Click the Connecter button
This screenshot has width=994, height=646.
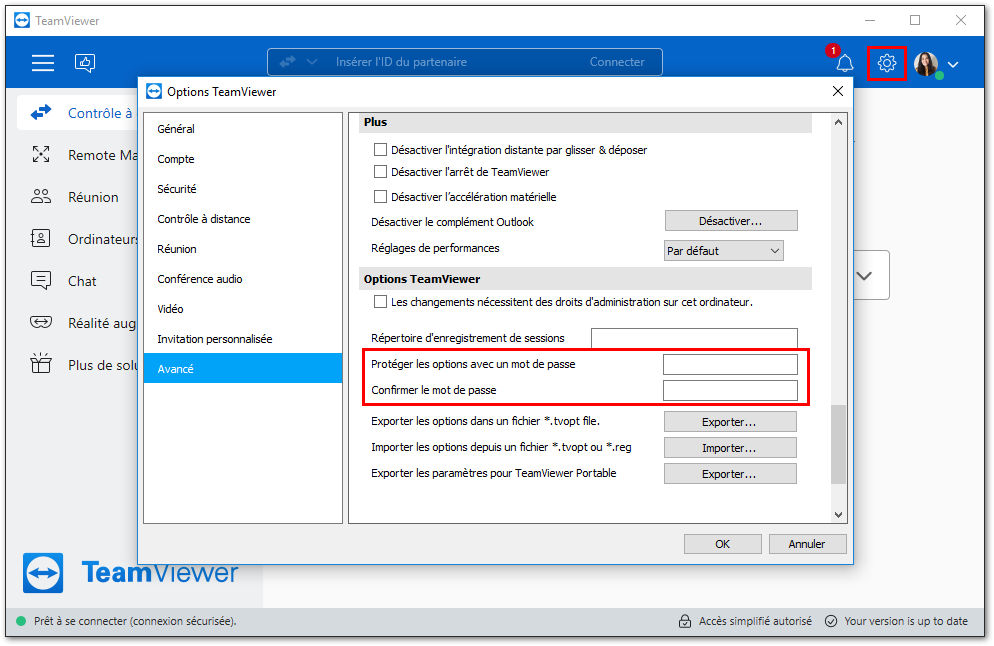617,61
